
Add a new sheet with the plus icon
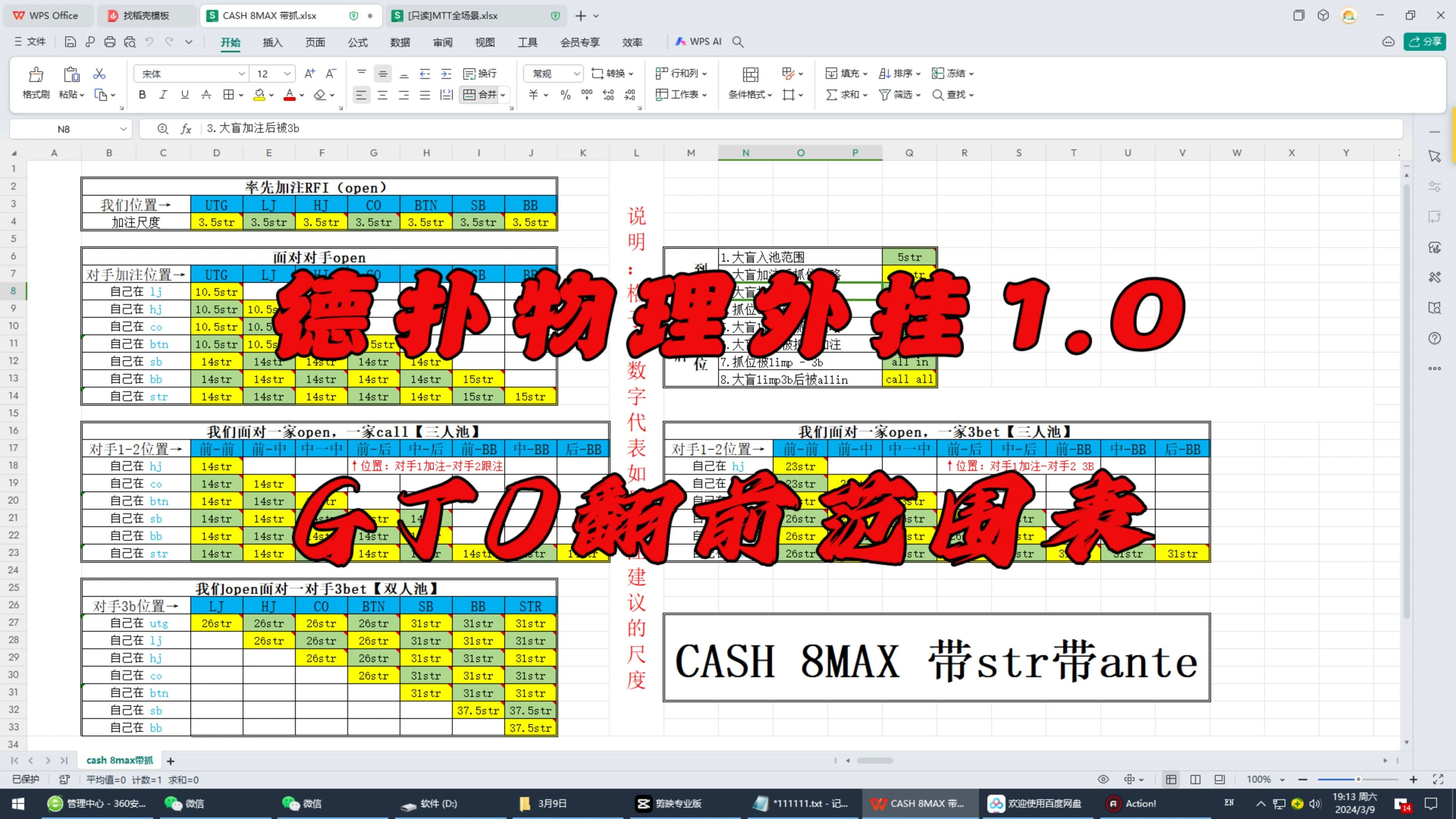170,761
